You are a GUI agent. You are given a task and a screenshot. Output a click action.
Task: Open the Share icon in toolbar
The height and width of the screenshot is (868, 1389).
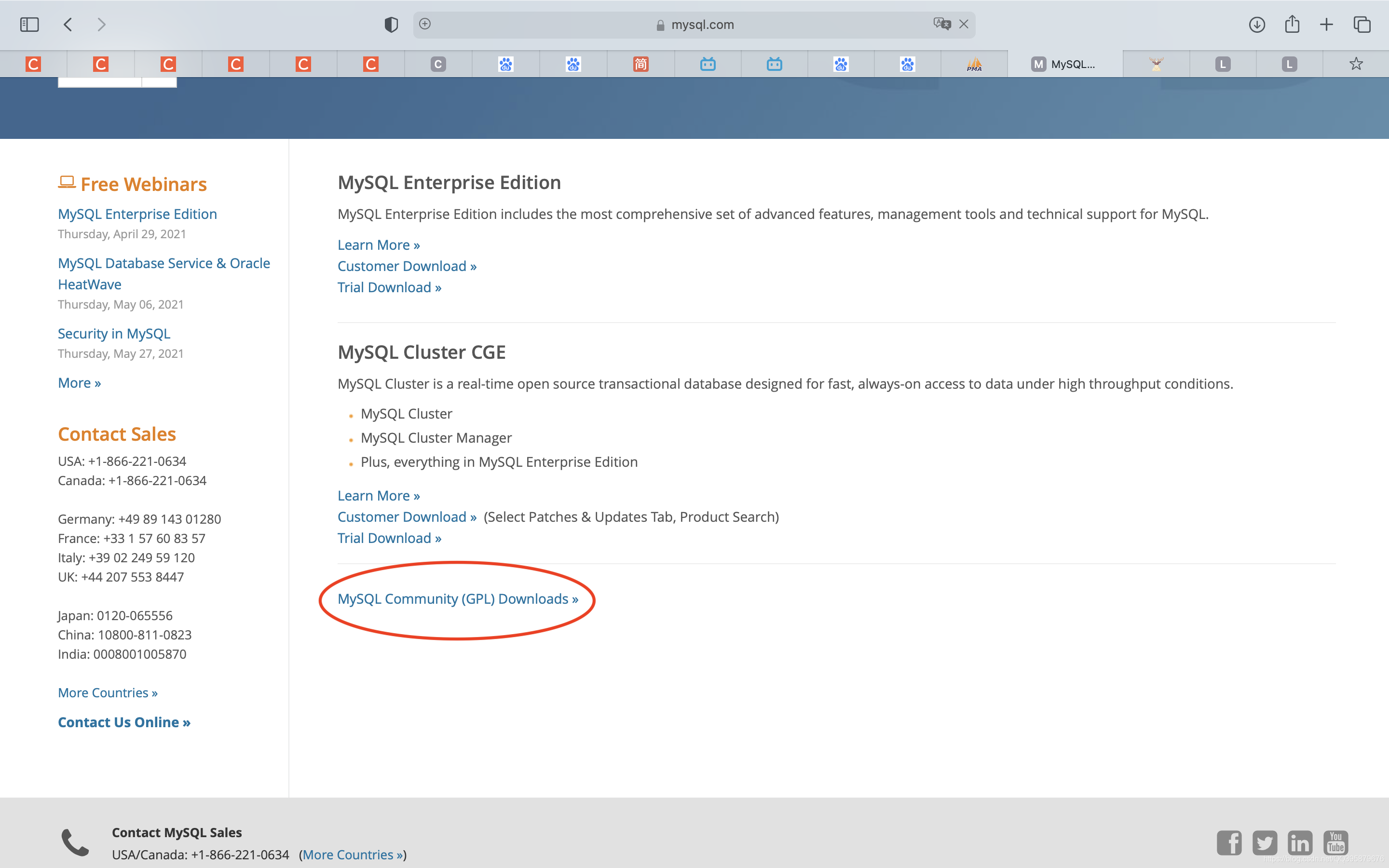[x=1292, y=24]
